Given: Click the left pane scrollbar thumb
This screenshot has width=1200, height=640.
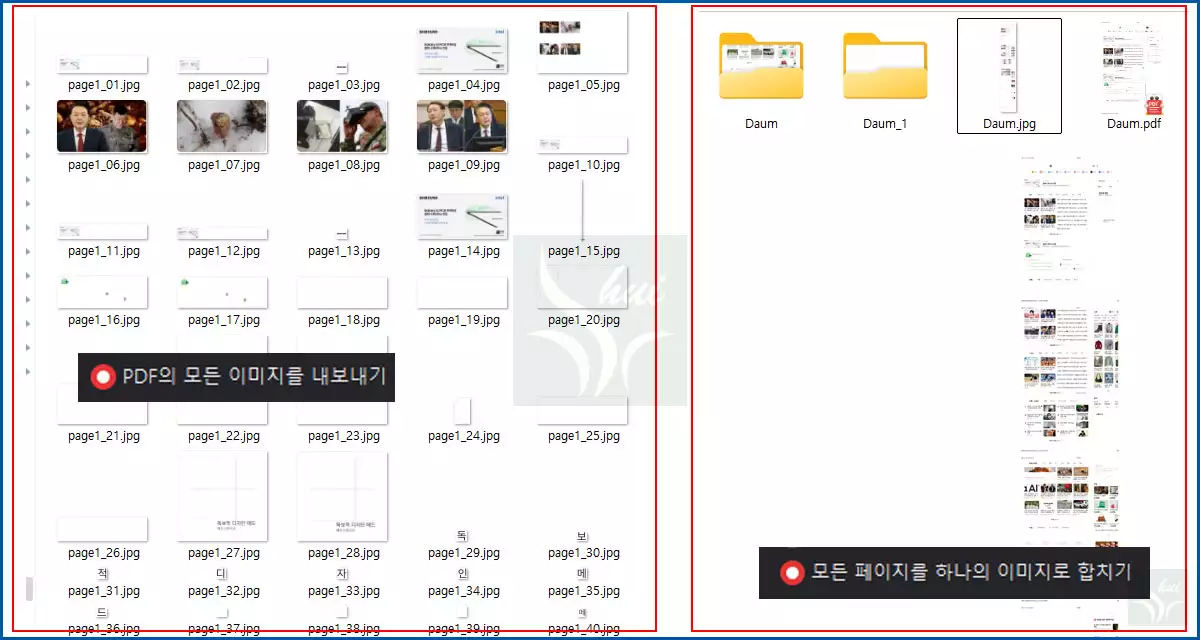Looking at the screenshot, I should coord(30,585).
